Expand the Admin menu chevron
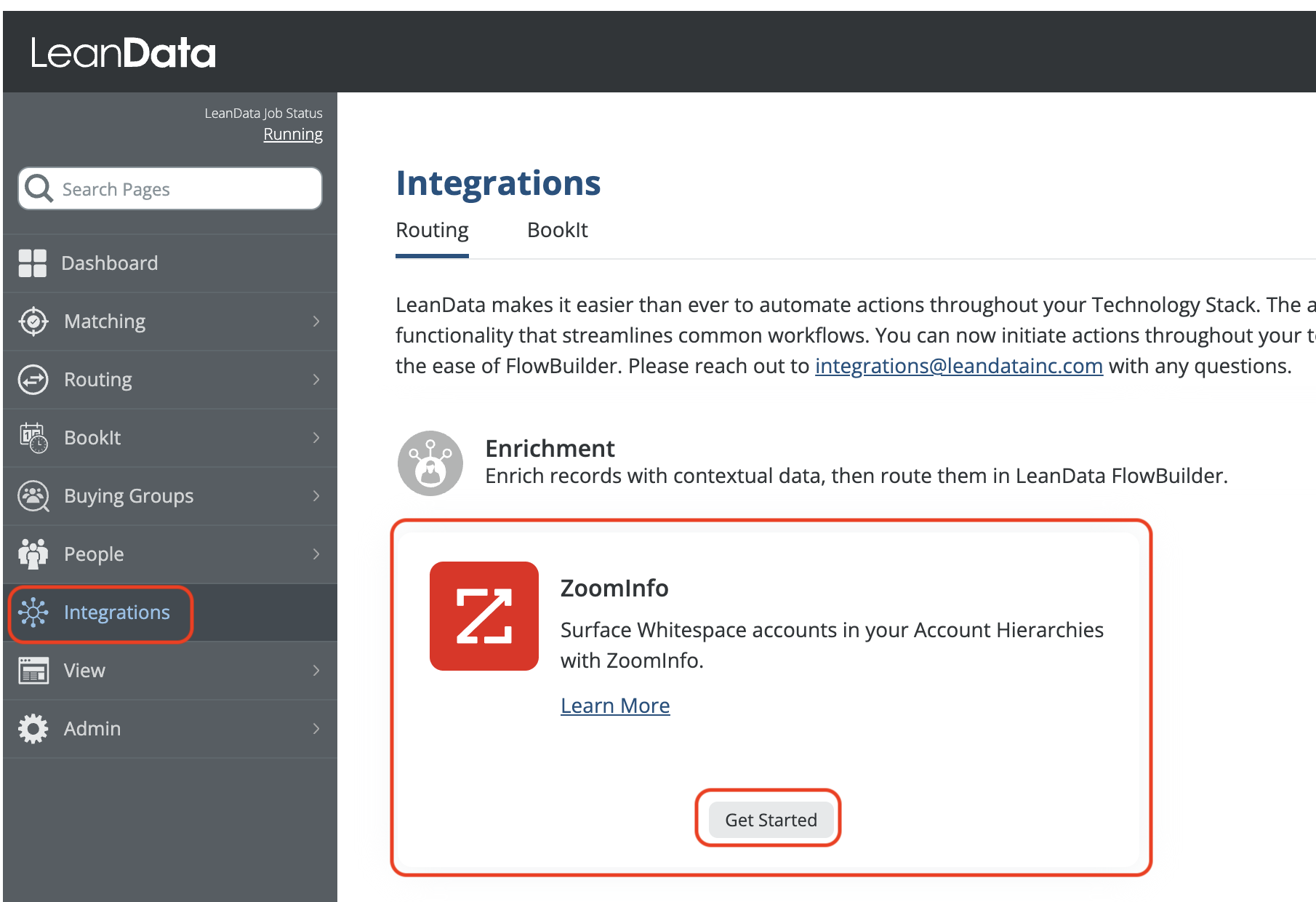 [x=316, y=729]
